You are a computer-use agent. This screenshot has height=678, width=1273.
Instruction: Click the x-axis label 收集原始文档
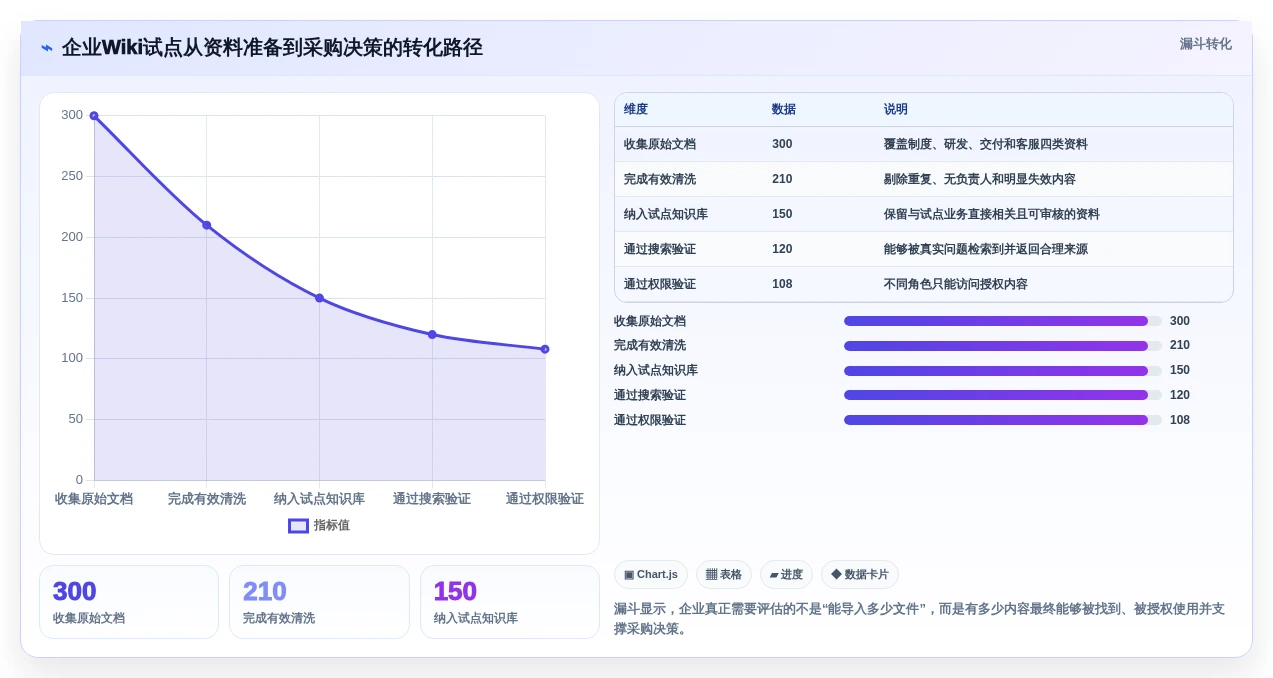click(94, 499)
